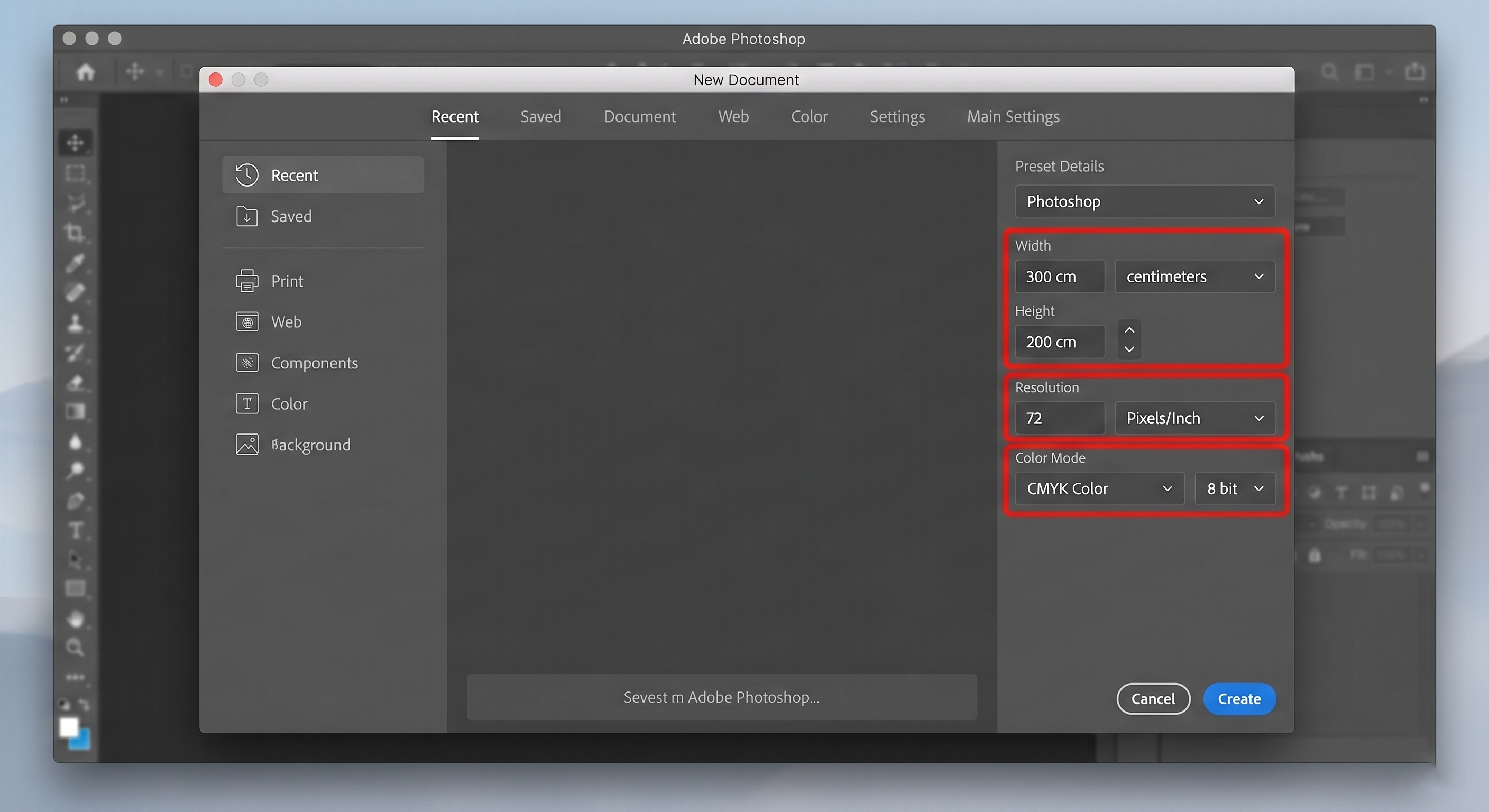Select the Pen tool
Viewport: 1489px width, 812px height.
[x=75, y=501]
